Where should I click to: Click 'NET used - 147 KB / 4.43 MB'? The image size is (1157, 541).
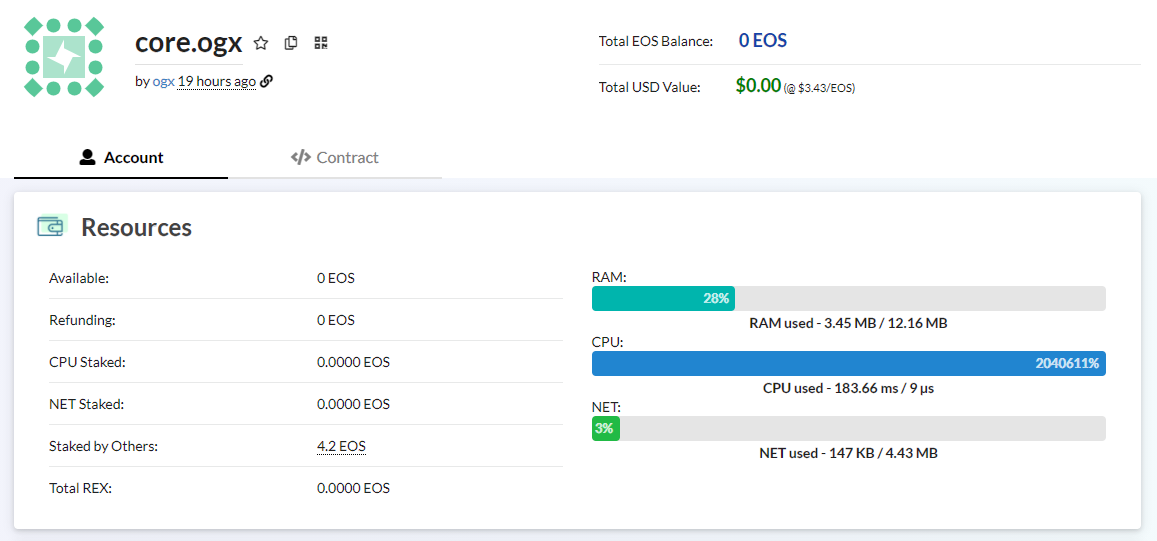(849, 453)
